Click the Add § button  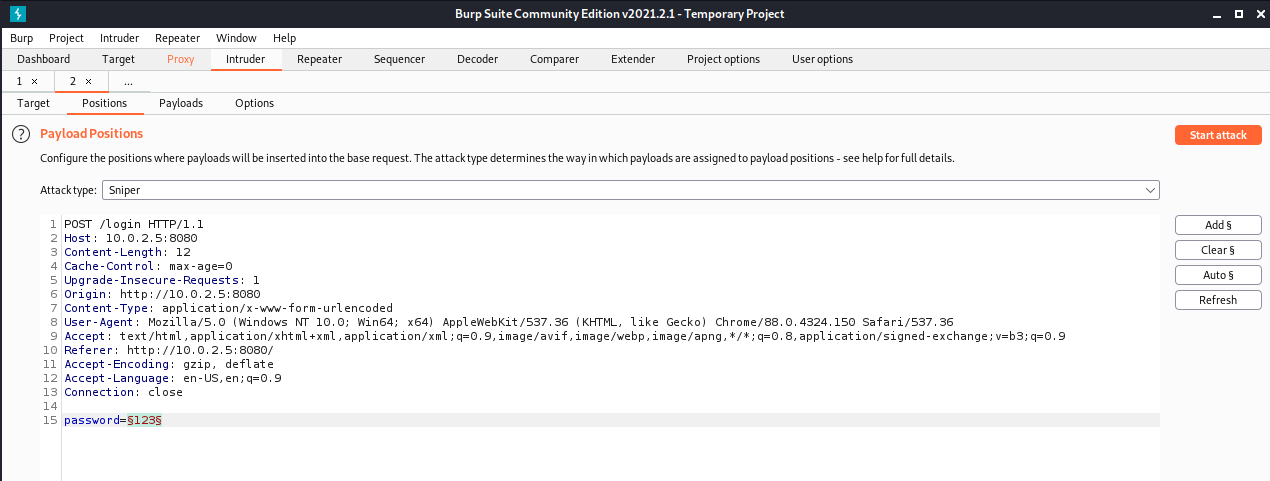coord(1218,225)
